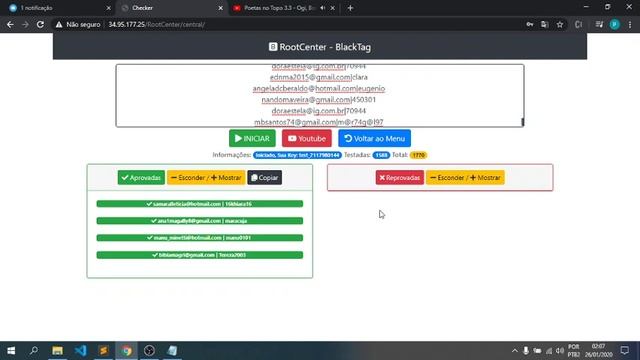
Task: Reload the current page
Action: [x=40, y=24]
